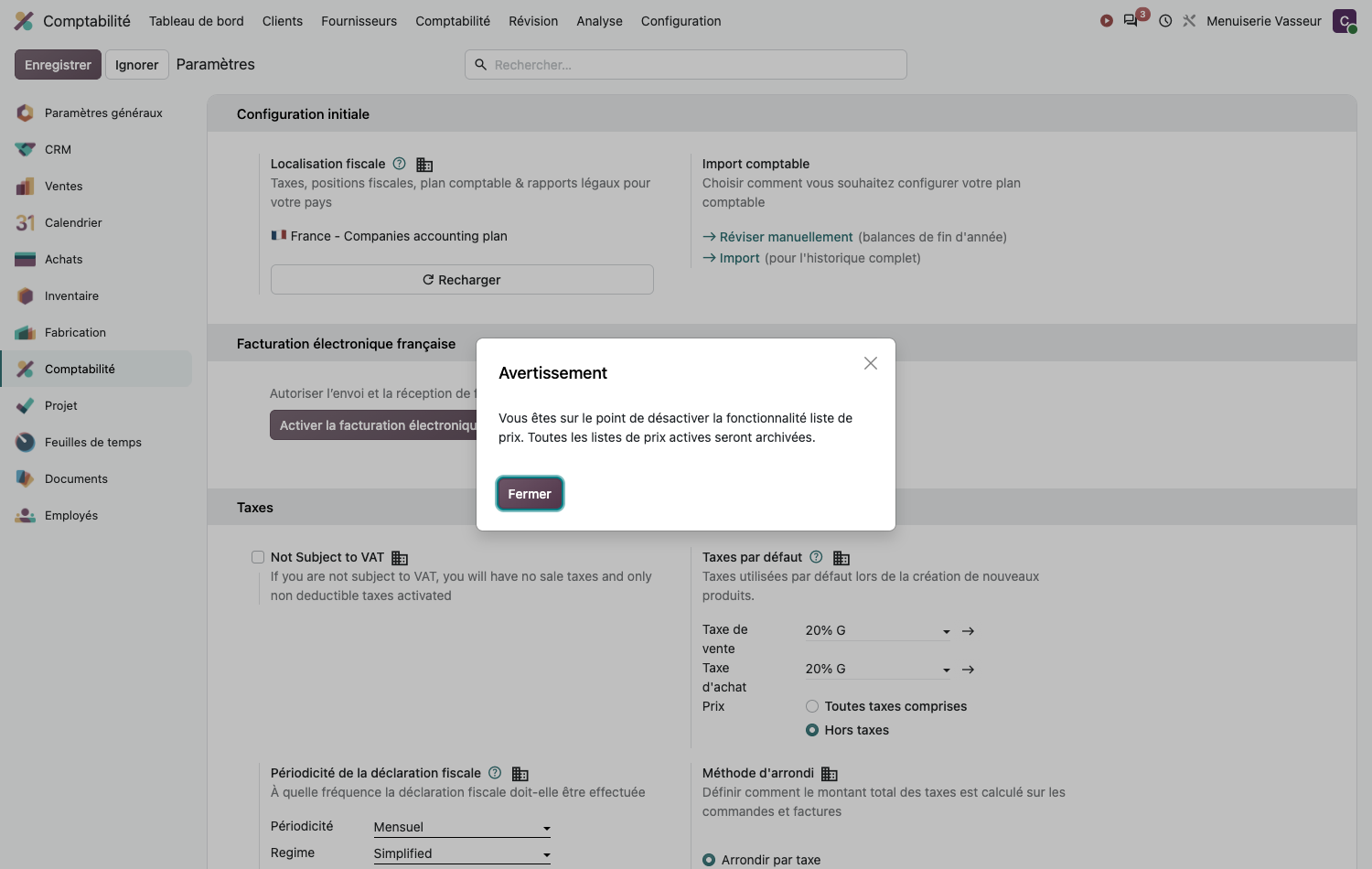The image size is (1372, 869).
Task: Open the messages icon with badge 3
Action: click(x=1132, y=20)
